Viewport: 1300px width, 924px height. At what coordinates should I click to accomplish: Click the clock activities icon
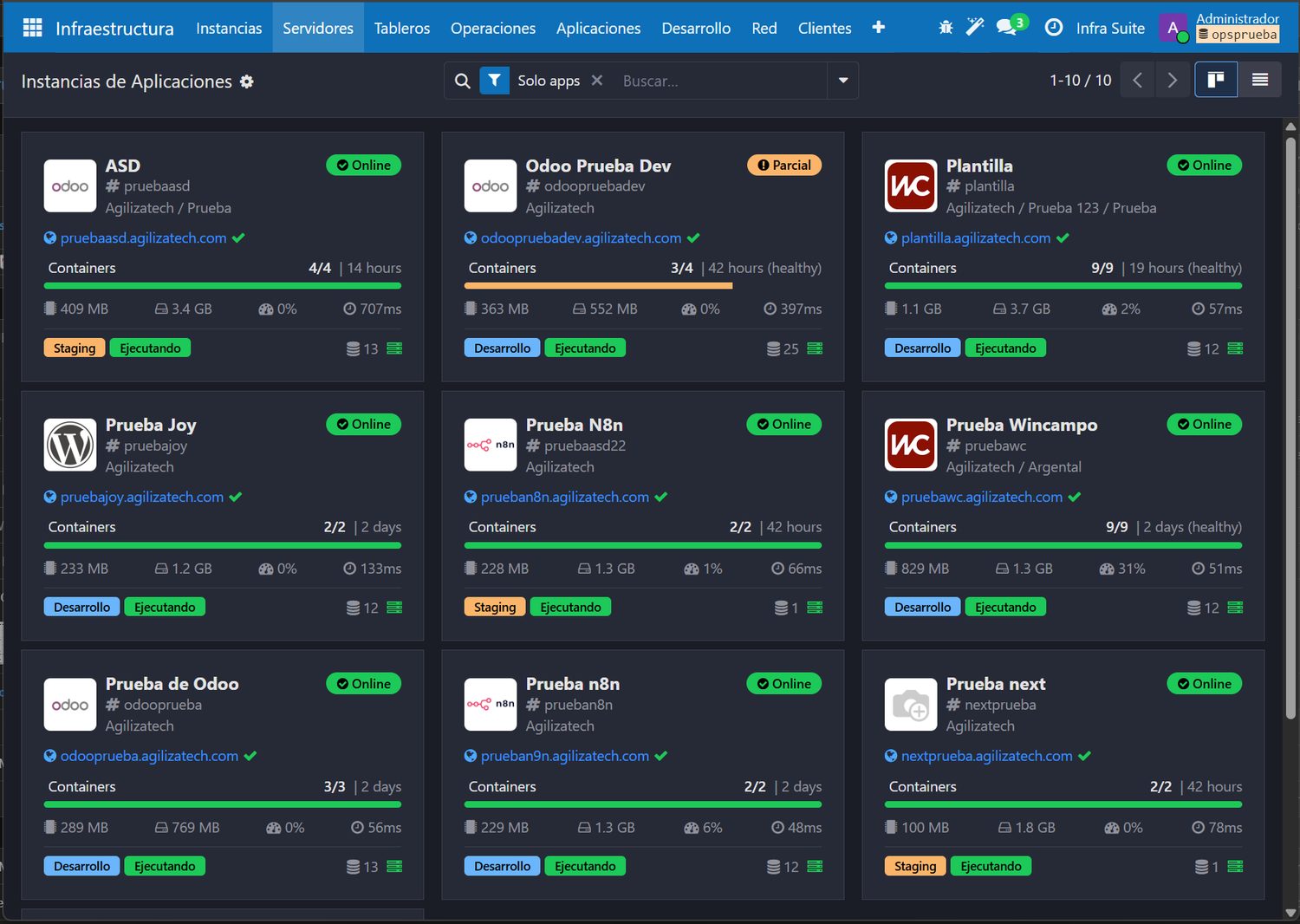point(1054,28)
